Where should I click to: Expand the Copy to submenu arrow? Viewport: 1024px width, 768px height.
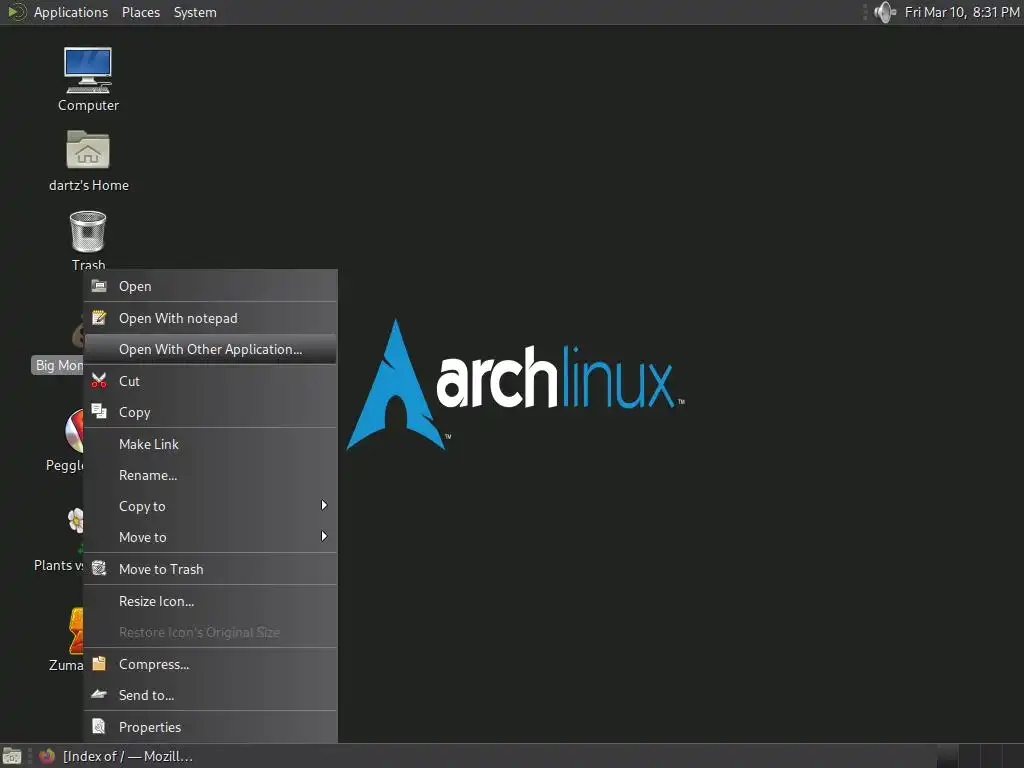pyautogui.click(x=323, y=505)
